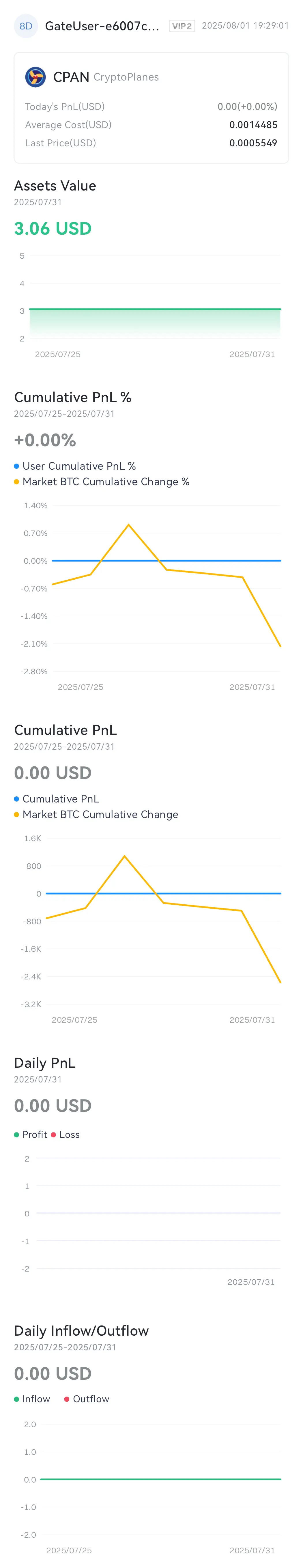Image resolution: width=303 pixels, height=1568 pixels.
Task: Toggle User Cumulative PnL % legend dot
Action: point(16,466)
